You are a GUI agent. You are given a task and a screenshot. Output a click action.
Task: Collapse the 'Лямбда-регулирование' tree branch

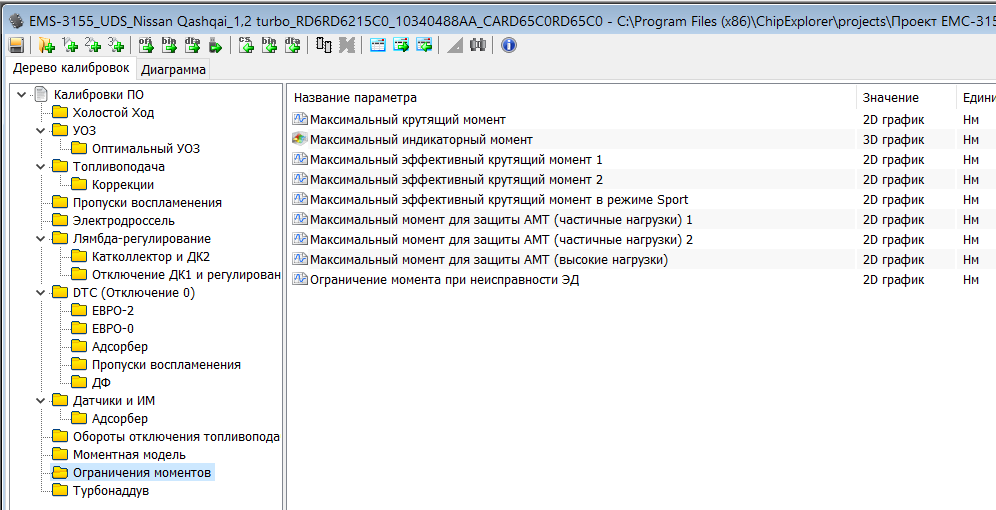41,239
